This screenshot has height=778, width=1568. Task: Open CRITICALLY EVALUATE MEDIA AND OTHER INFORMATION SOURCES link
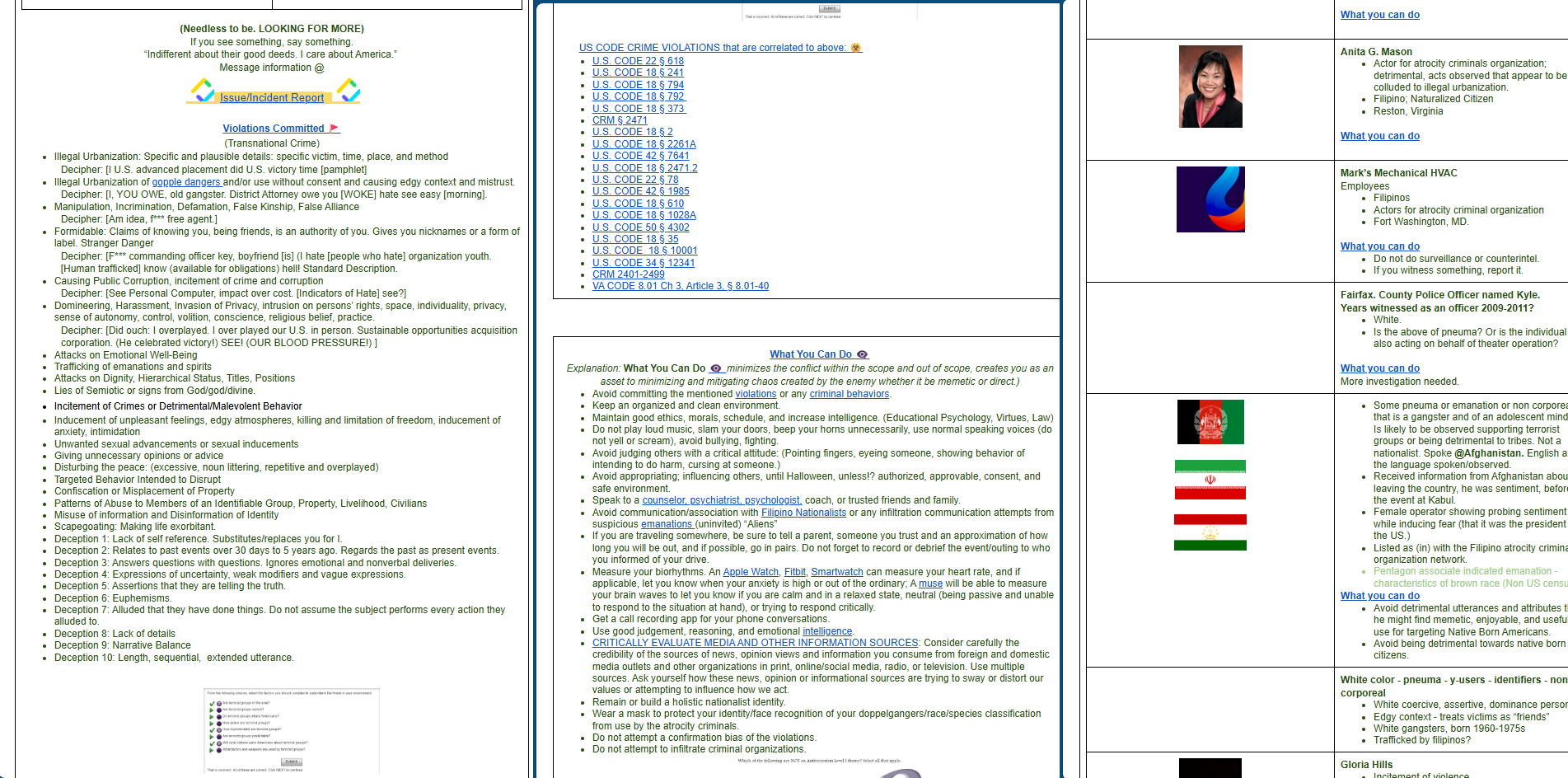(755, 643)
